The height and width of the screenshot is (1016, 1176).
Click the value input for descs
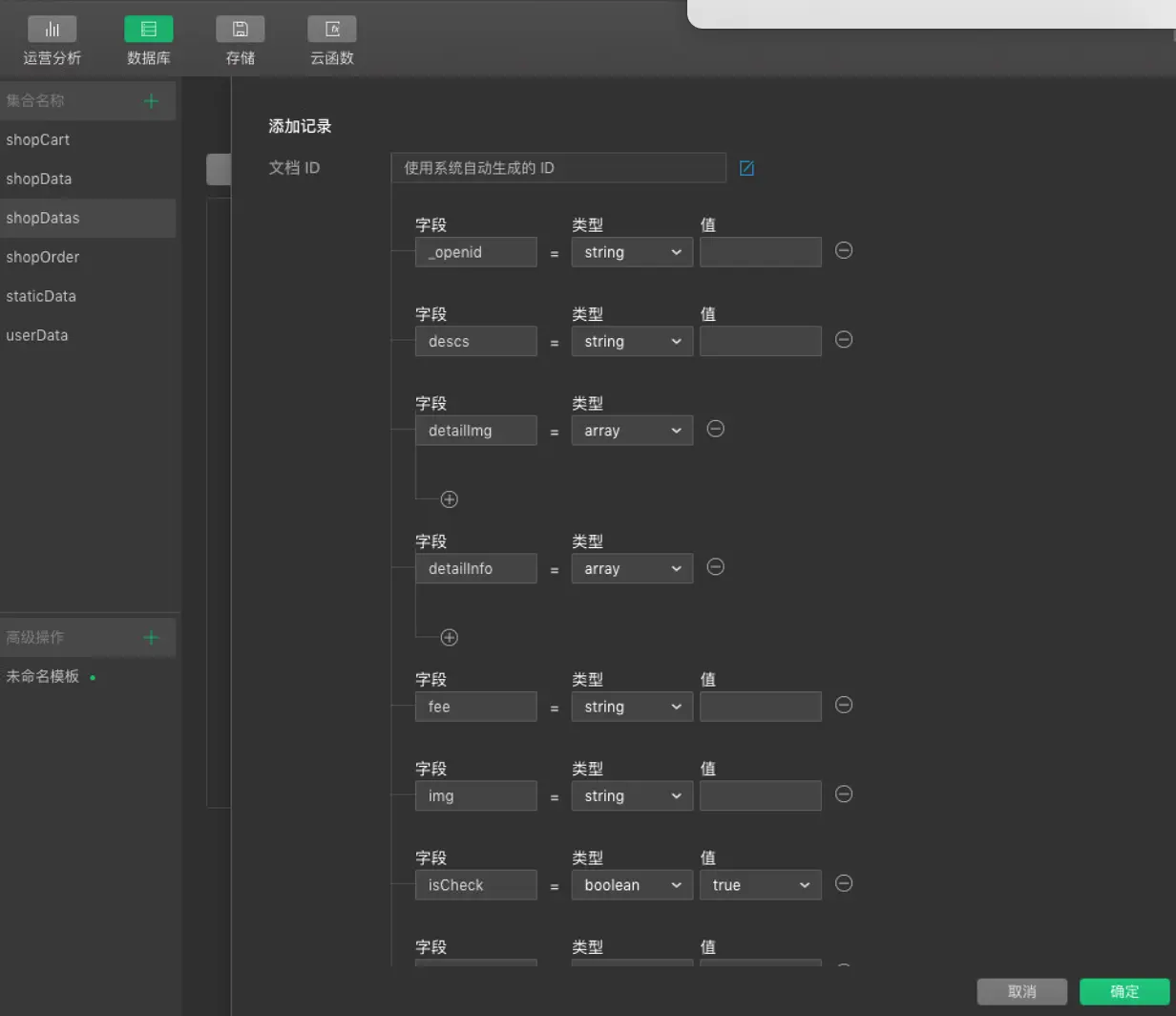(761, 341)
